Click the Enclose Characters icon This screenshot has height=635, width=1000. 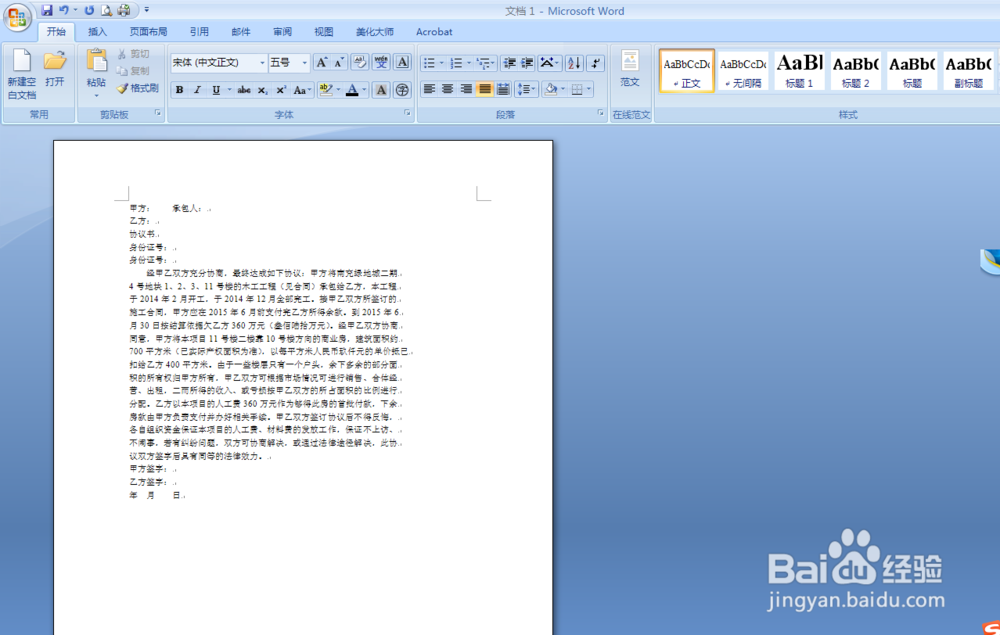click(x=400, y=89)
